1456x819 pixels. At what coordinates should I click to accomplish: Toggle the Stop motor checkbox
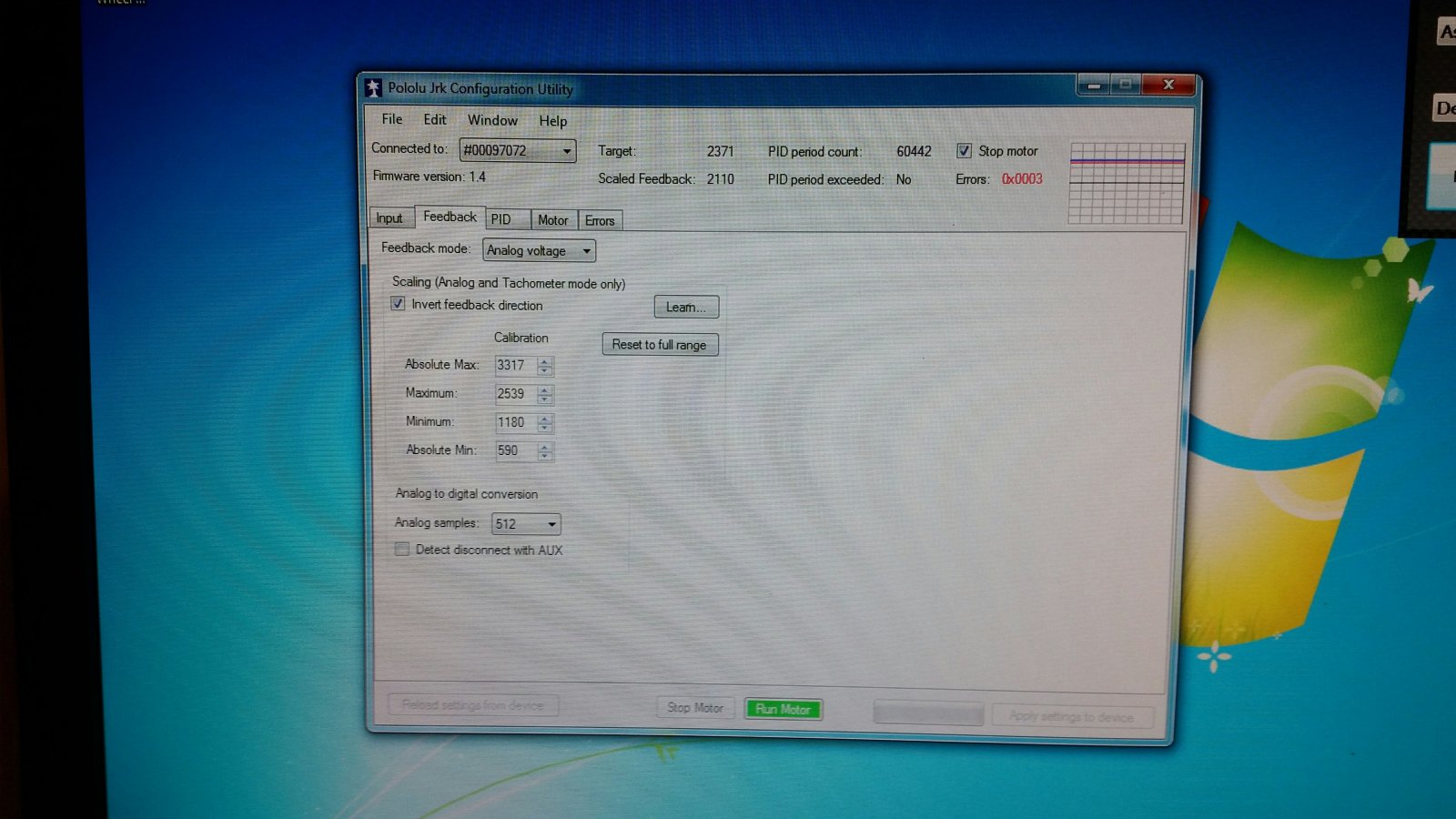tap(964, 151)
